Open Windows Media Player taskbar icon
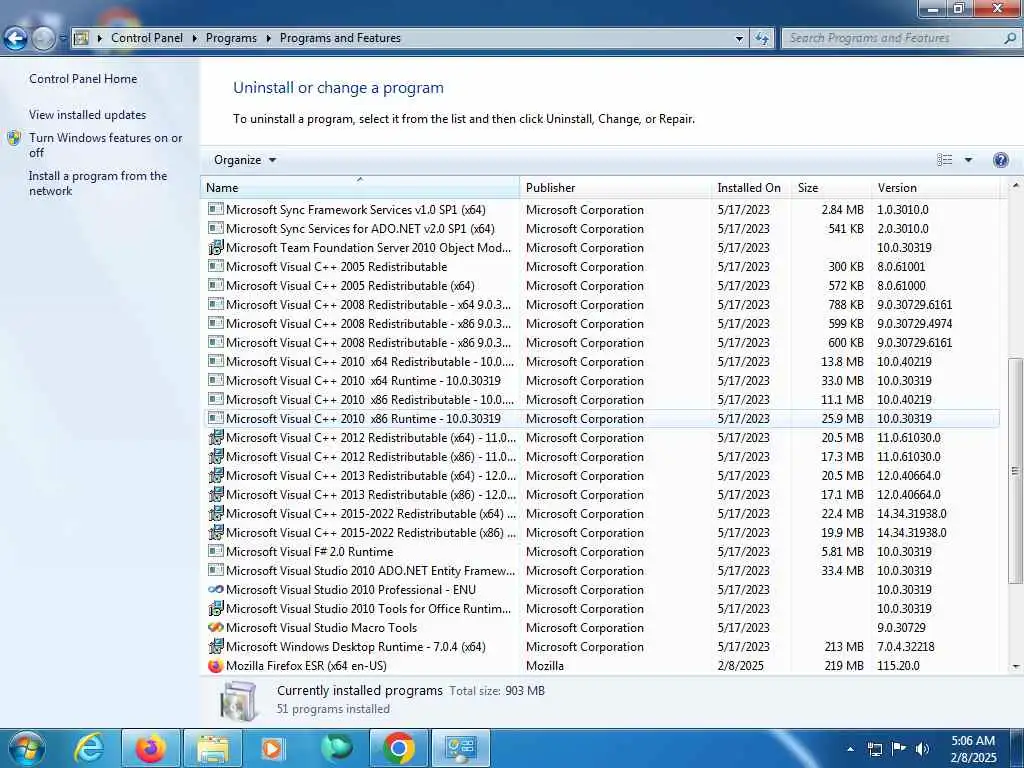The width and height of the screenshot is (1024, 768). click(272, 748)
